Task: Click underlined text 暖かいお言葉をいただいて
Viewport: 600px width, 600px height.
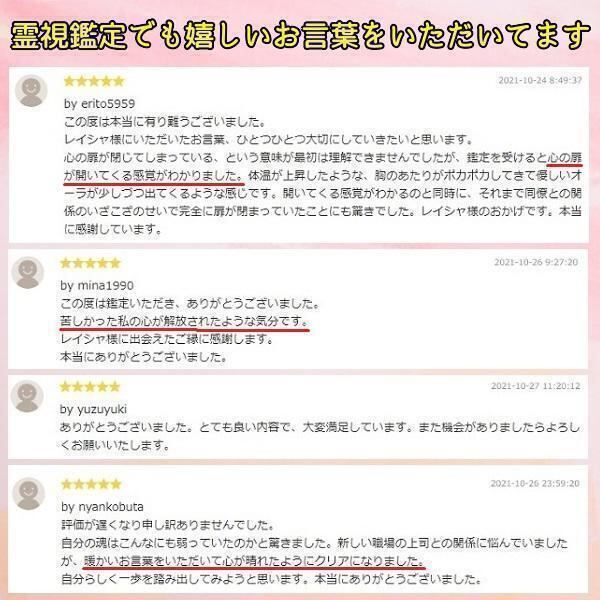Action: [x=153, y=561]
